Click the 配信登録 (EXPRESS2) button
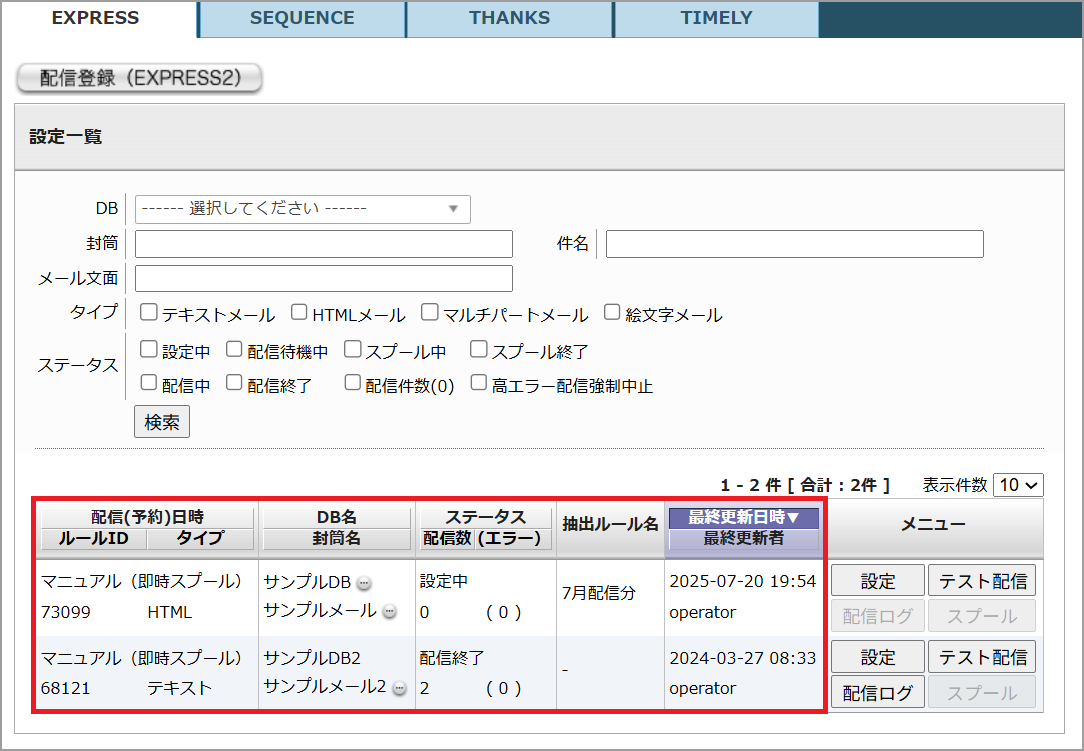Image resolution: width=1084 pixels, height=751 pixels. 140,78
